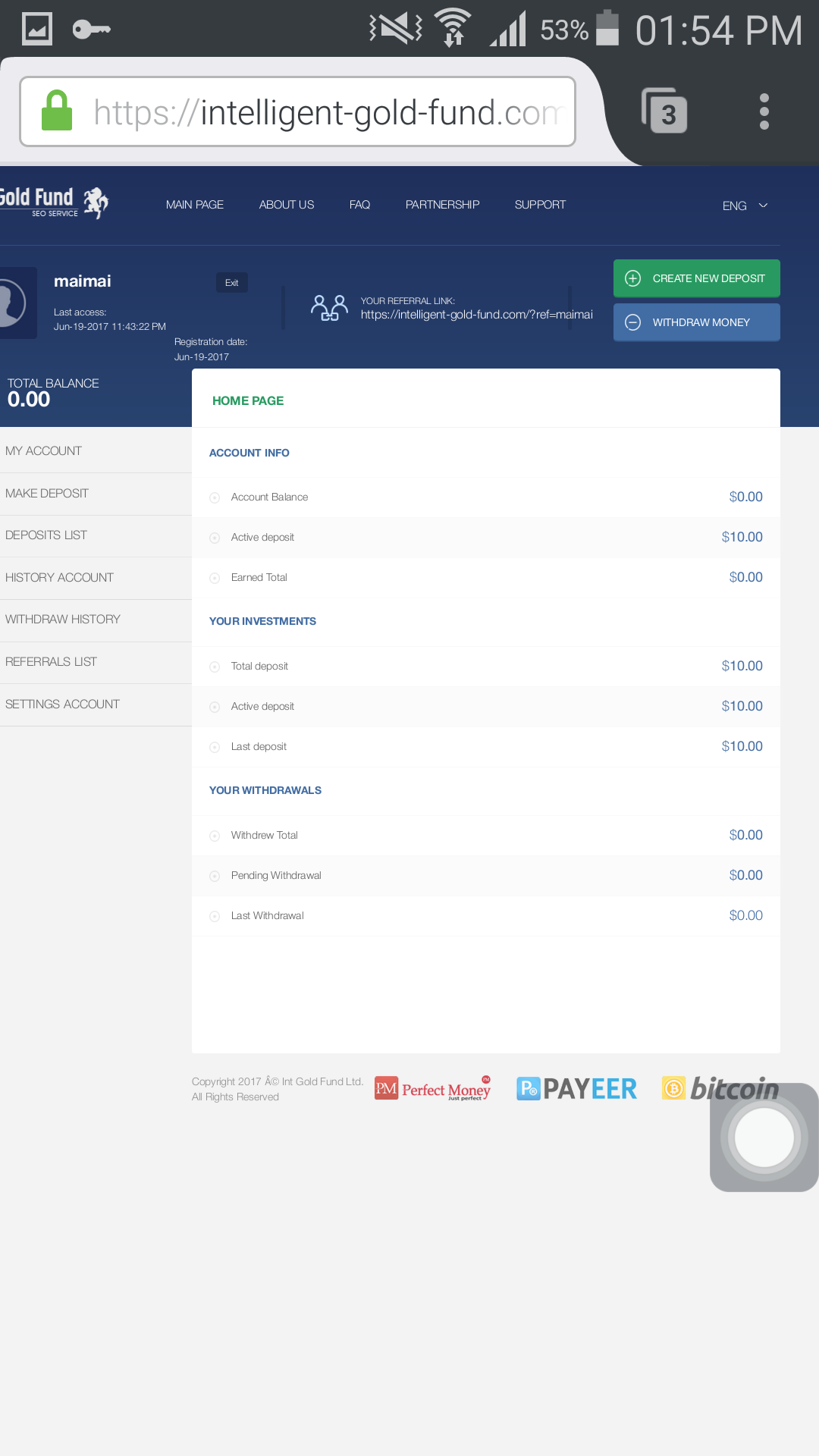Screen dimensions: 819x1456
Task: Open the referral link URL
Action: point(477,315)
